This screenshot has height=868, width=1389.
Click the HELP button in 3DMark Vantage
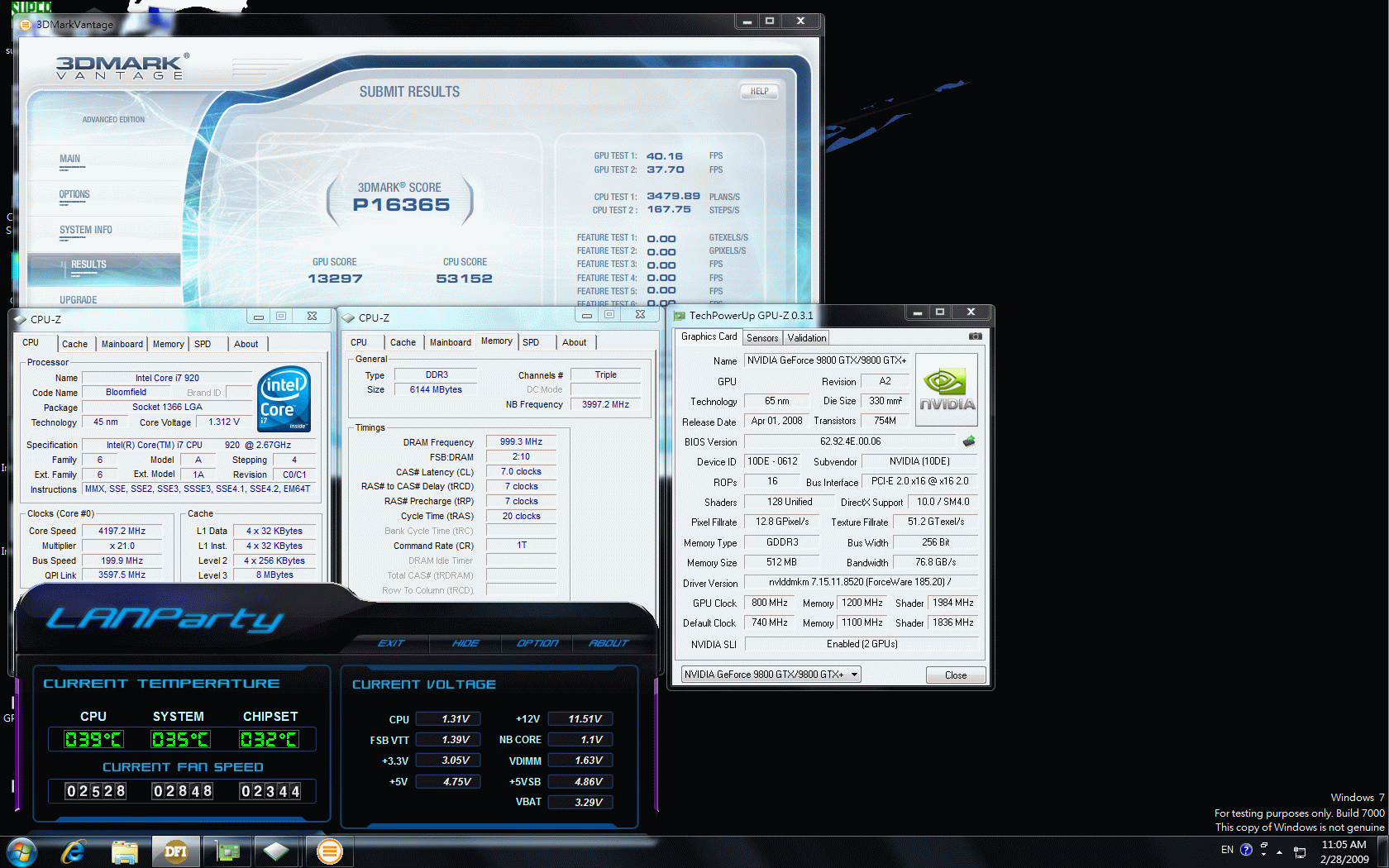click(760, 92)
